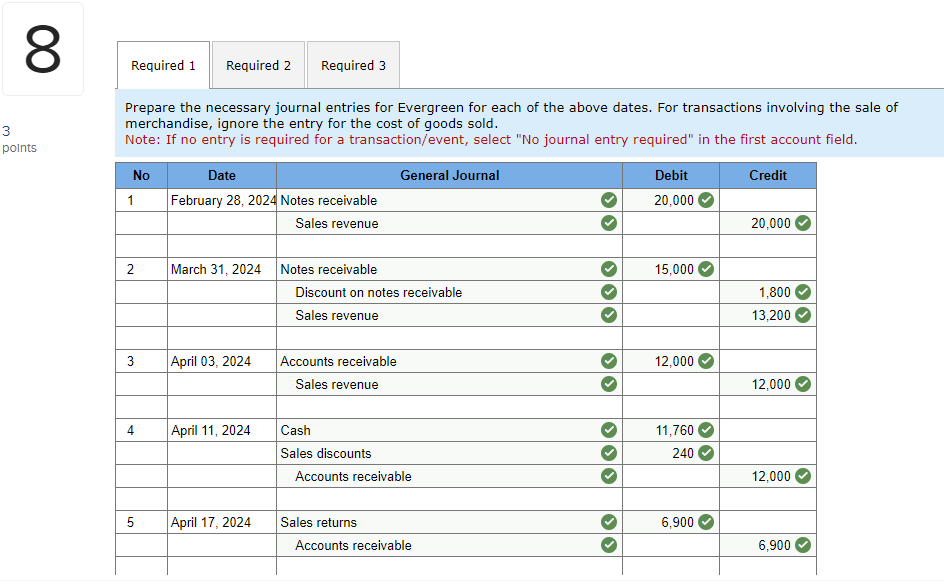Click check icon on April 03 Accounts receivable
The height and width of the screenshot is (585, 944).
click(609, 361)
